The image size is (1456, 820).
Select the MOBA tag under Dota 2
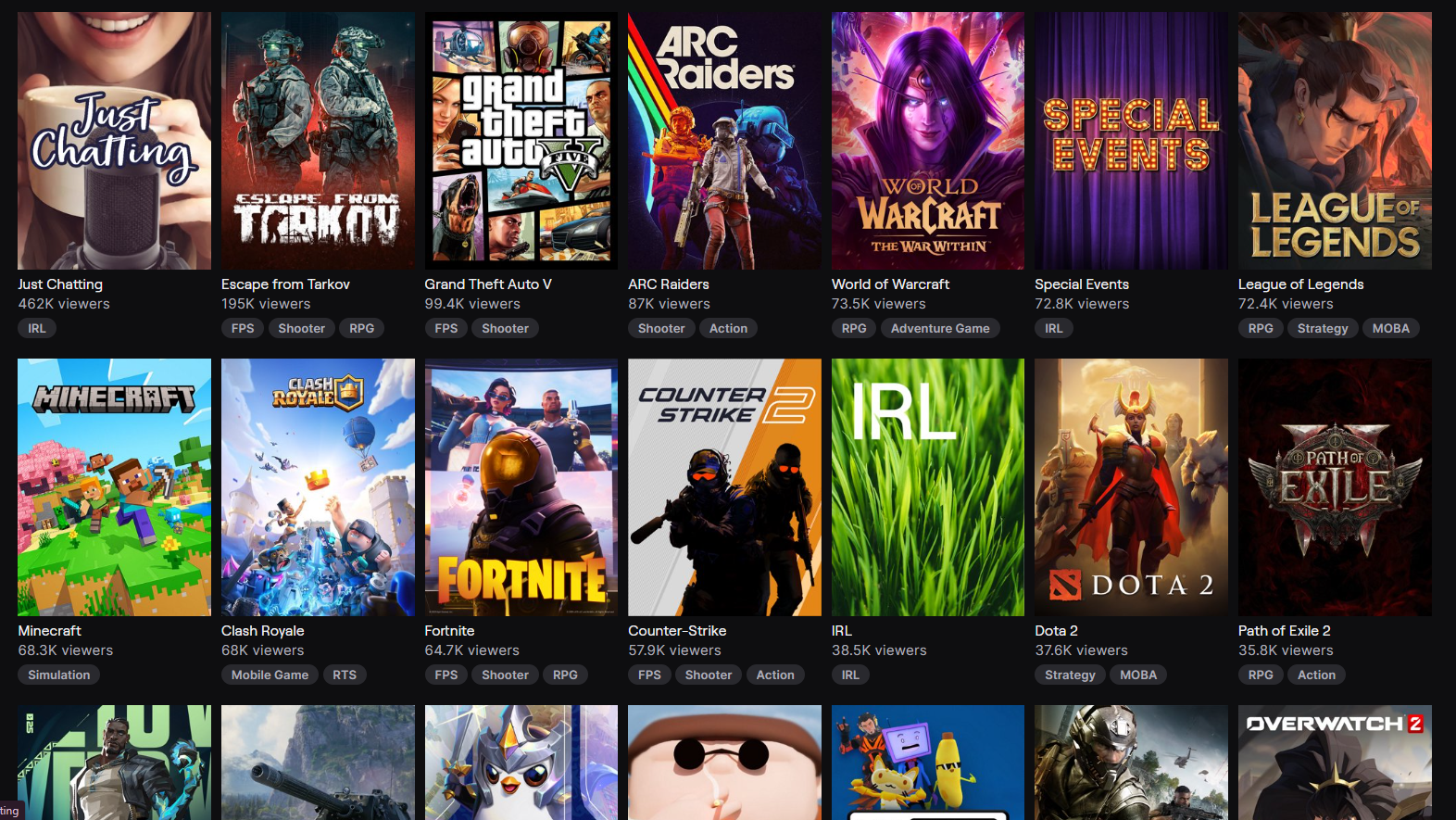(x=1138, y=675)
